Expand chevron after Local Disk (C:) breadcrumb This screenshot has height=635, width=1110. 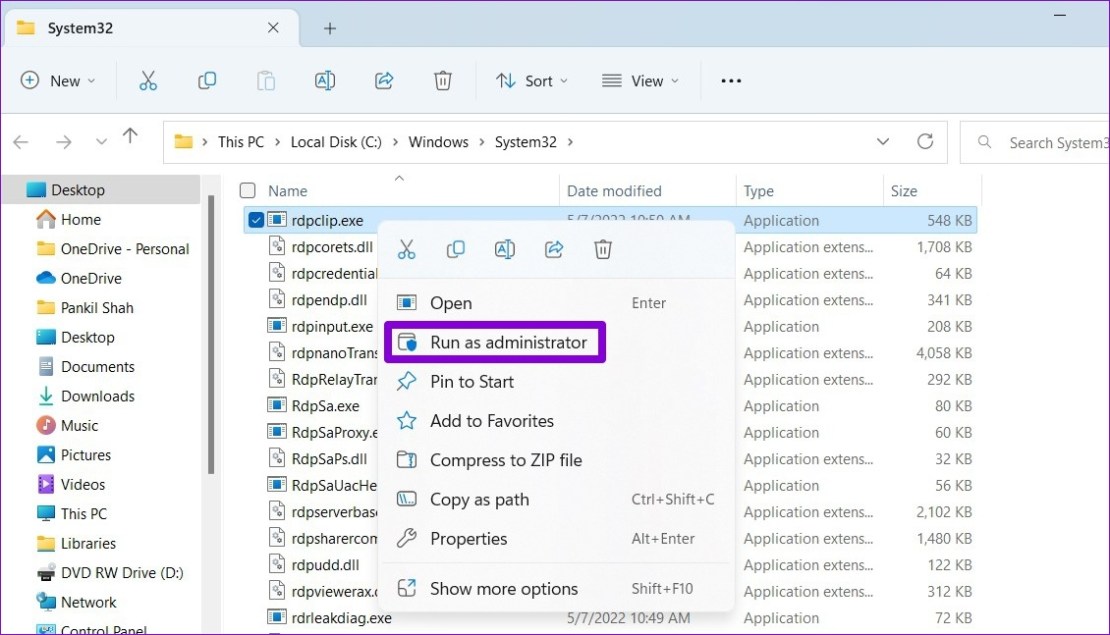click(x=394, y=142)
